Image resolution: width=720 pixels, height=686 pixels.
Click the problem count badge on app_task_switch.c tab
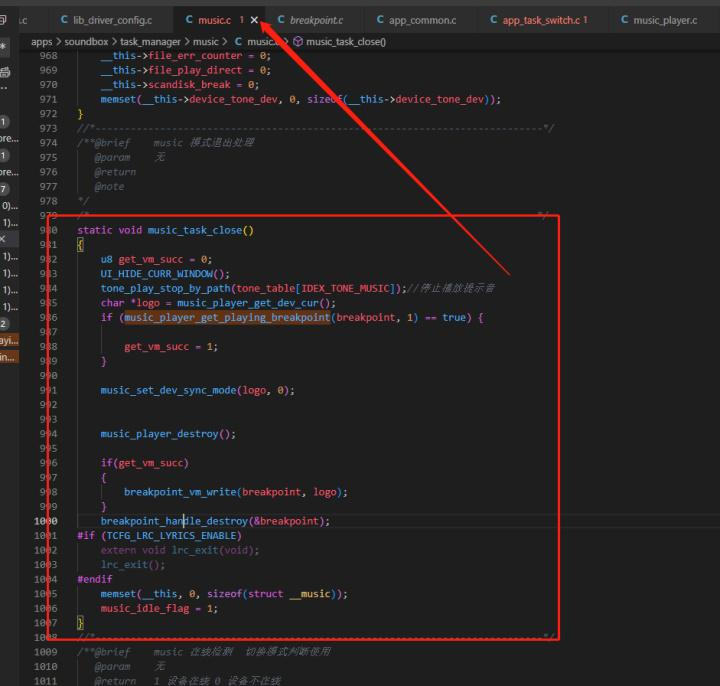(585, 20)
